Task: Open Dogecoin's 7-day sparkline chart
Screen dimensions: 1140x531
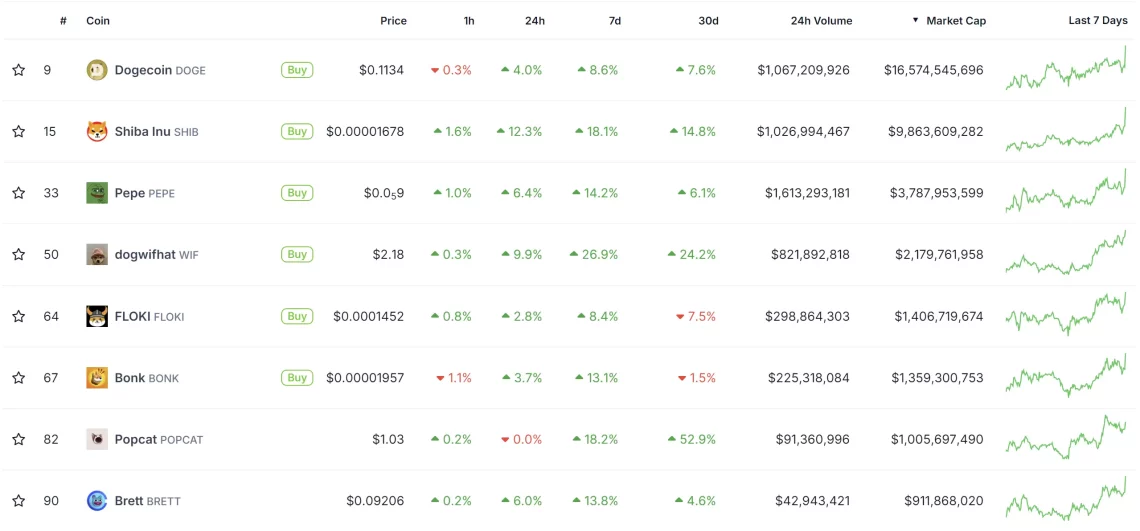Action: (1066, 68)
